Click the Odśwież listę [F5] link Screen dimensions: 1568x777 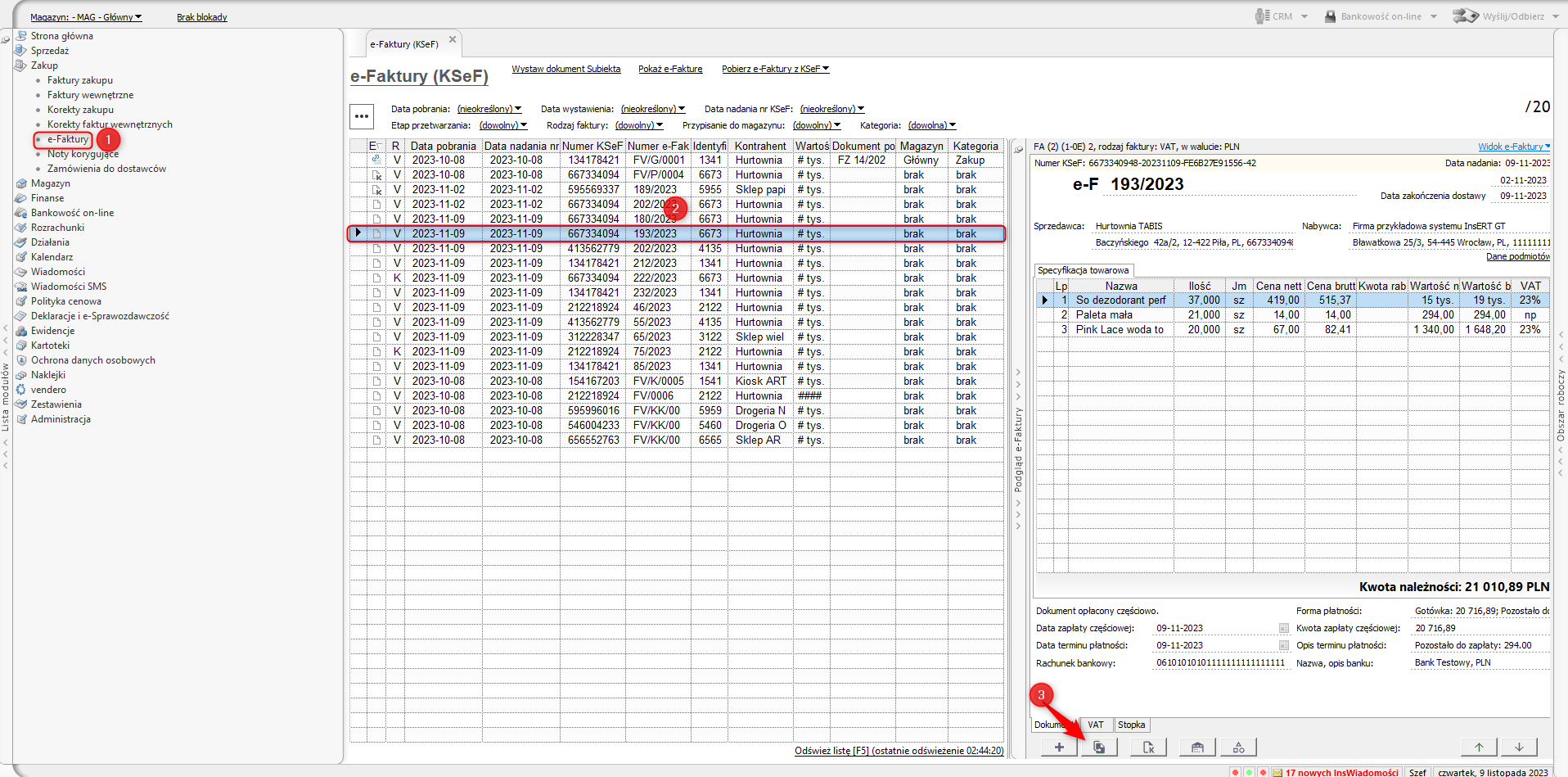click(x=898, y=751)
